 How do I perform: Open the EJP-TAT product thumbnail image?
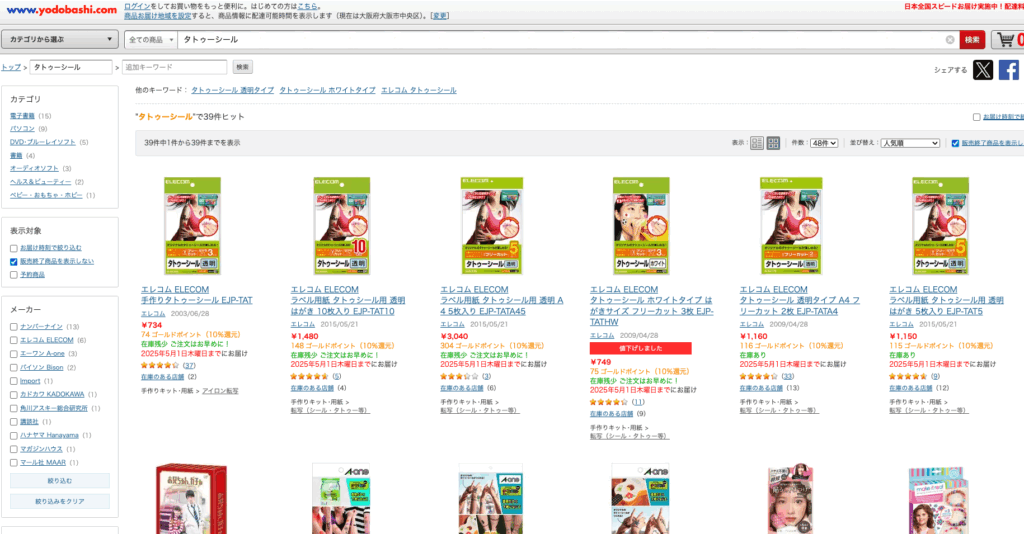point(192,226)
